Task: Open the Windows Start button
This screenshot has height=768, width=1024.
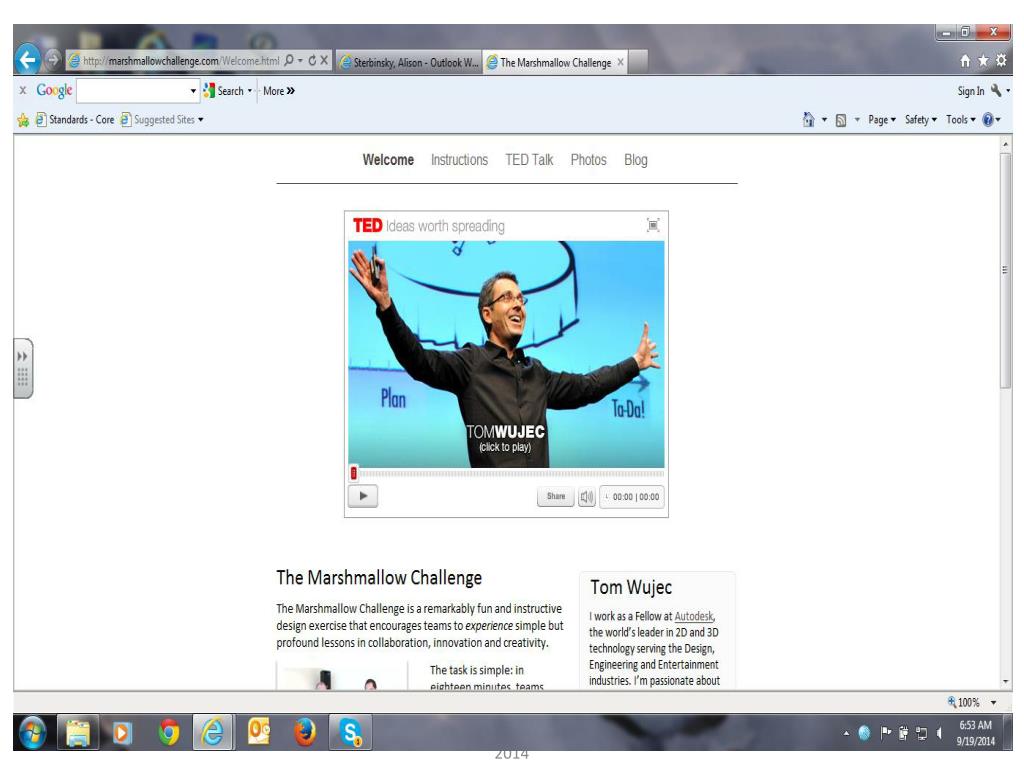Action: (33, 732)
